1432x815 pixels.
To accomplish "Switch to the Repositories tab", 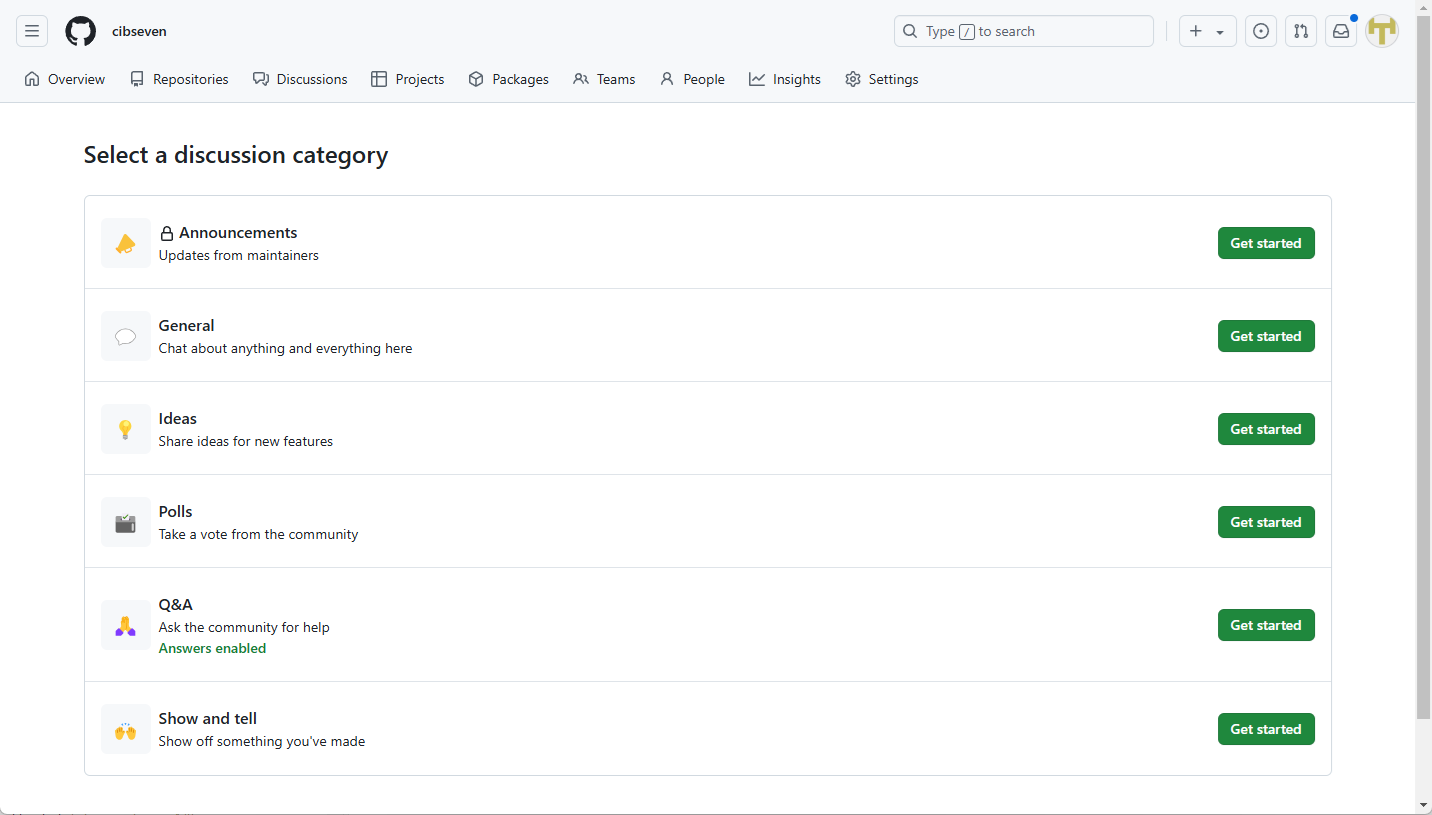I will point(179,79).
